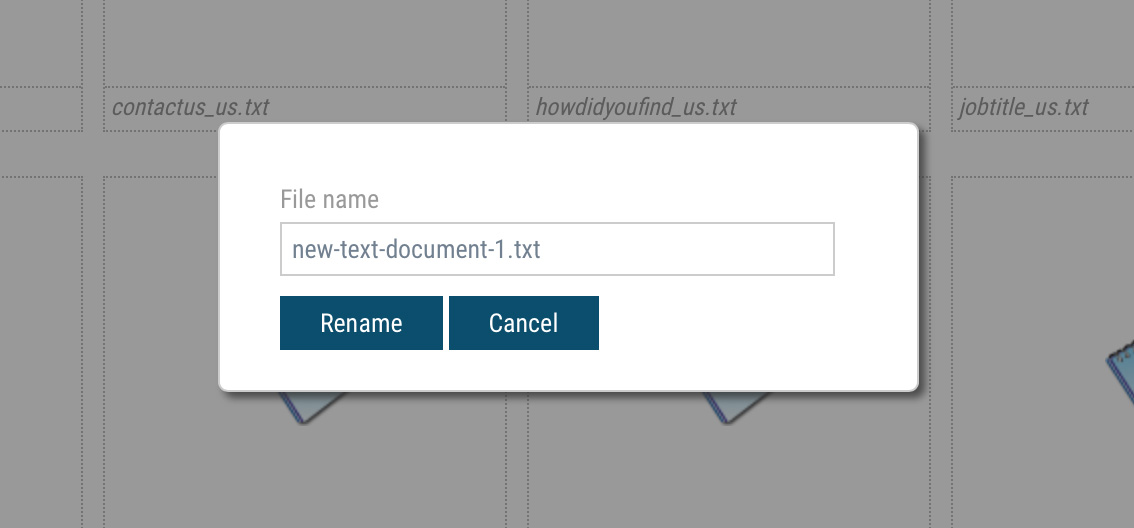Click the leftmost top-row file tile
This screenshot has height=528, width=1134.
pyautogui.click(x=40, y=42)
